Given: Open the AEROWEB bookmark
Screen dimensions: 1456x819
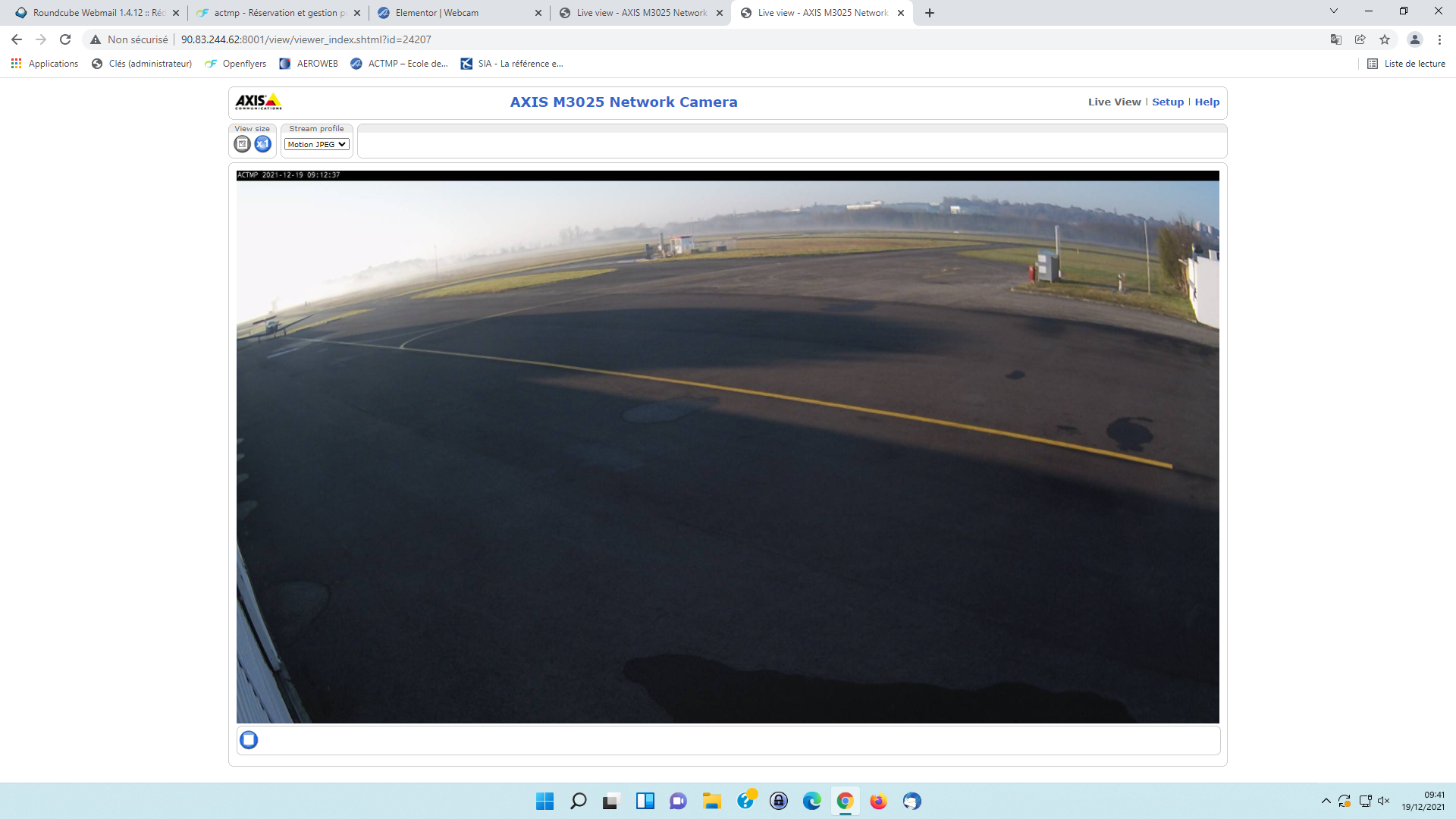Looking at the screenshot, I should pos(309,64).
